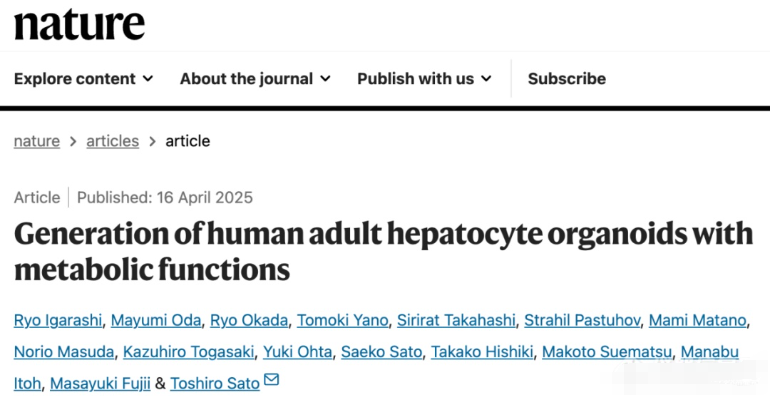Expand the Explore content dropdown

pos(83,78)
